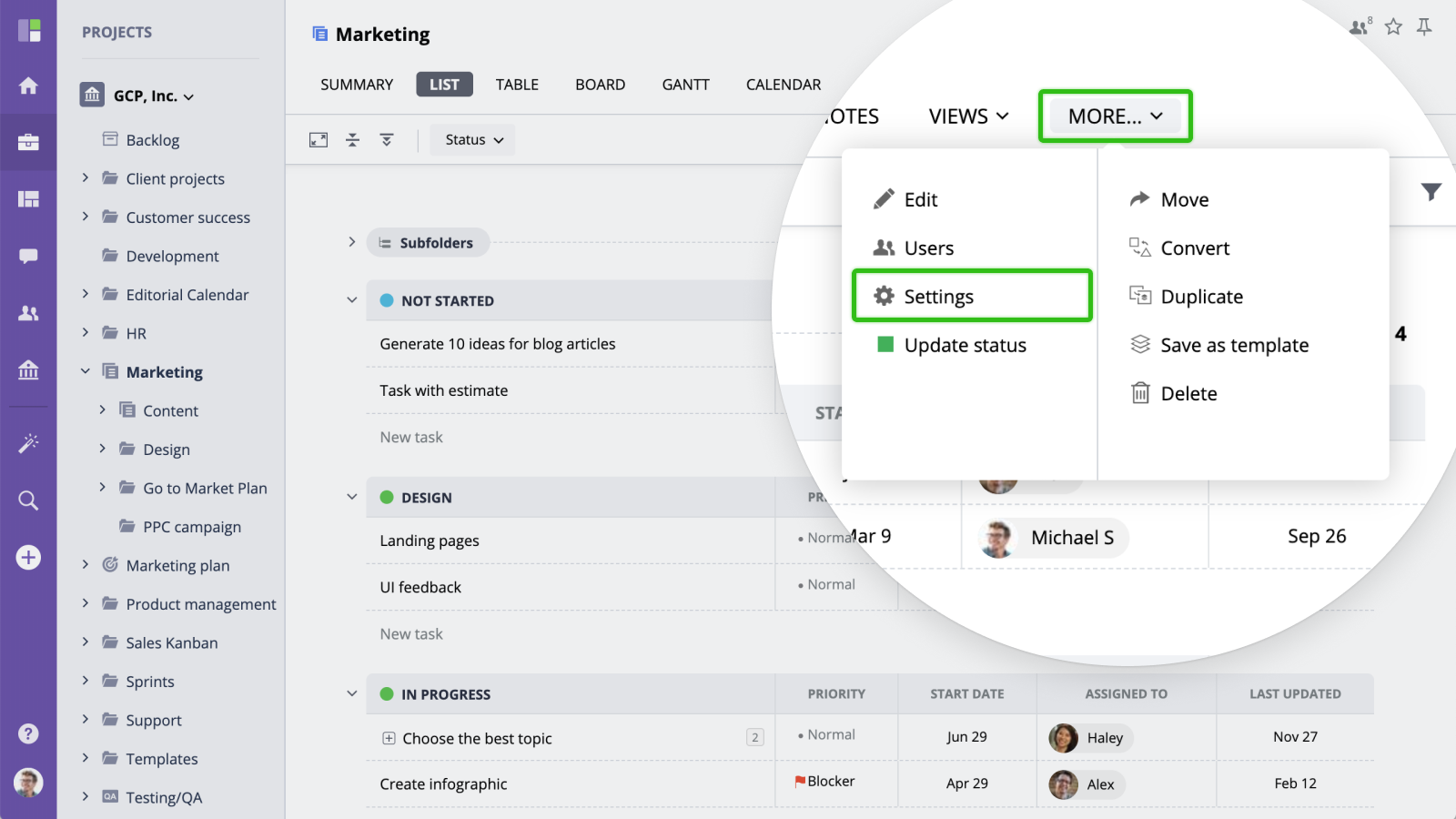Click the filter funnel icon
This screenshot has width=1456, height=819.
click(x=1431, y=192)
